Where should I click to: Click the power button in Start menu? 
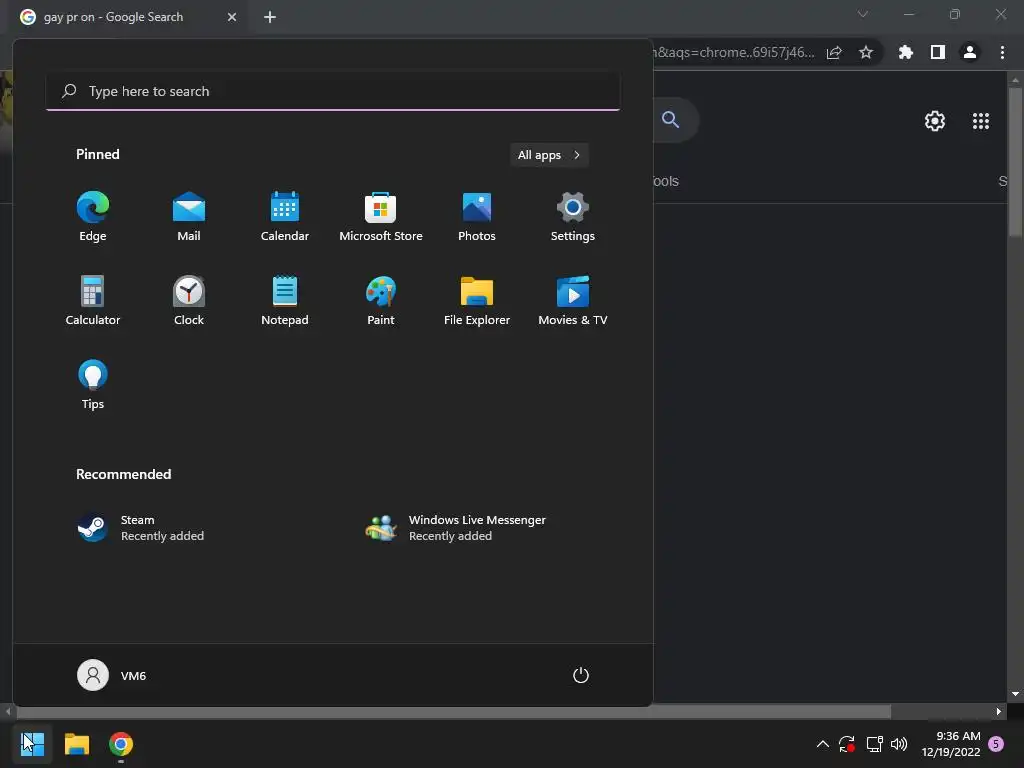(x=581, y=675)
